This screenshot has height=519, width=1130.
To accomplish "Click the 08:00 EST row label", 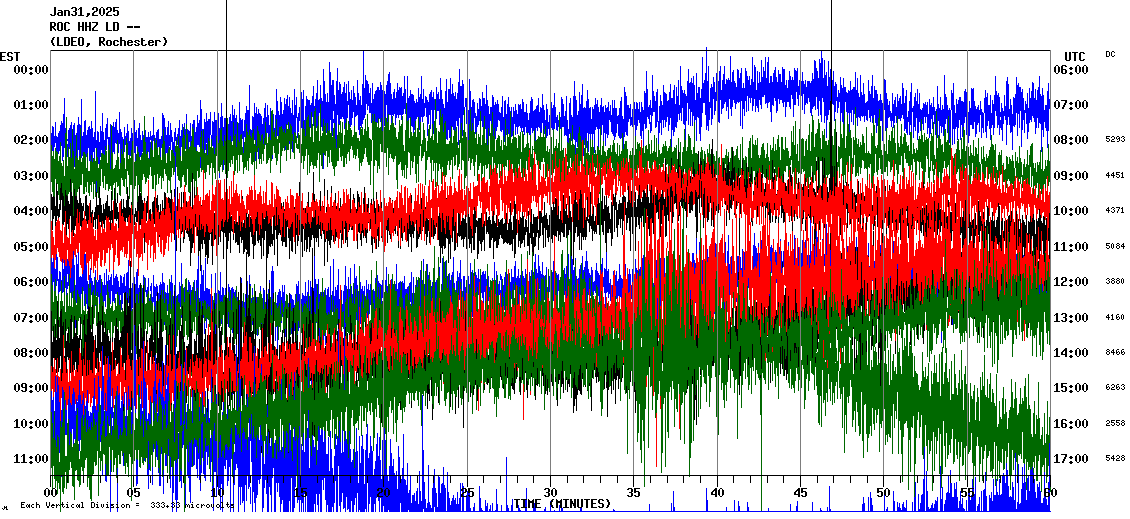I will 31,353.
